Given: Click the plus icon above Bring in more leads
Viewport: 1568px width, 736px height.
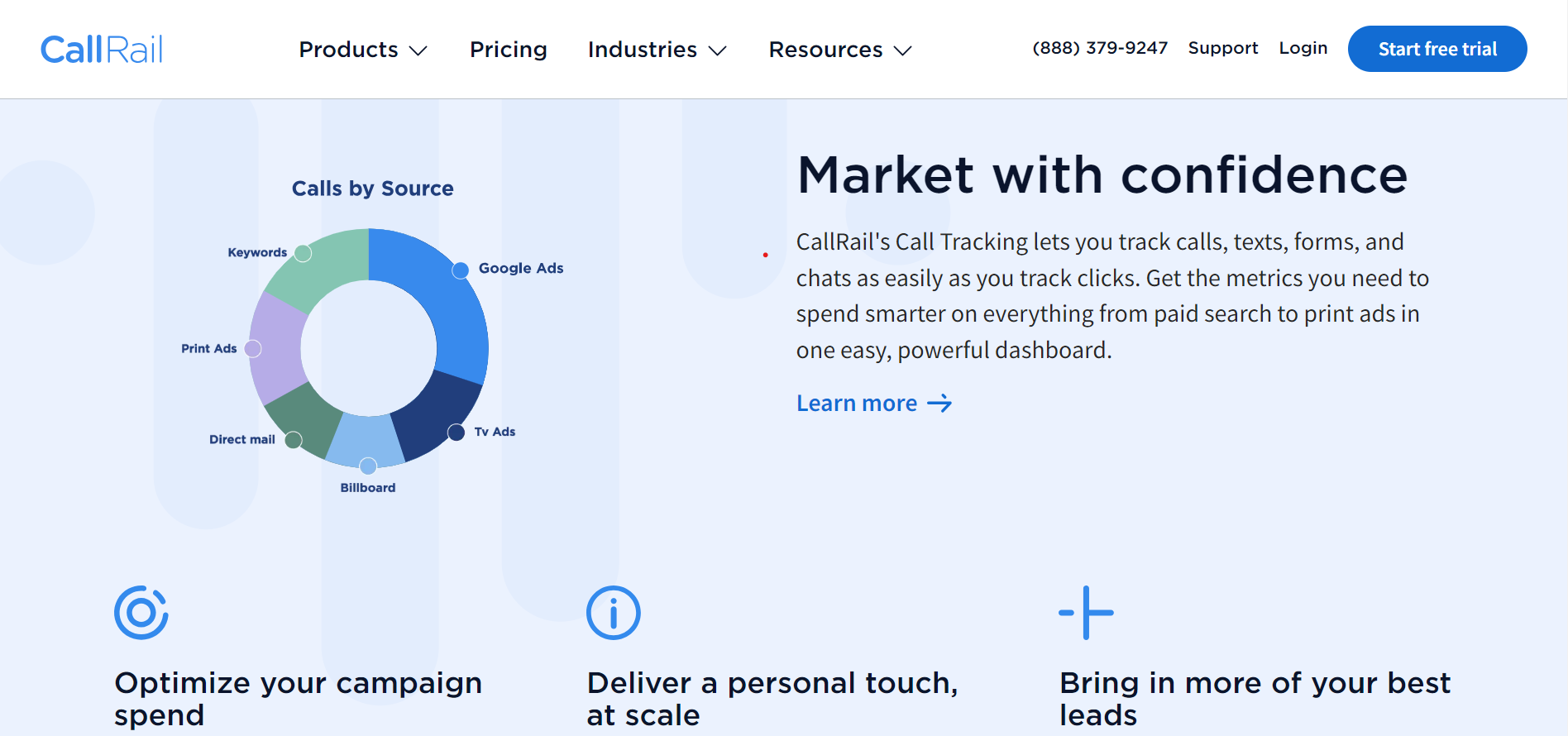Looking at the screenshot, I should 1087,613.
